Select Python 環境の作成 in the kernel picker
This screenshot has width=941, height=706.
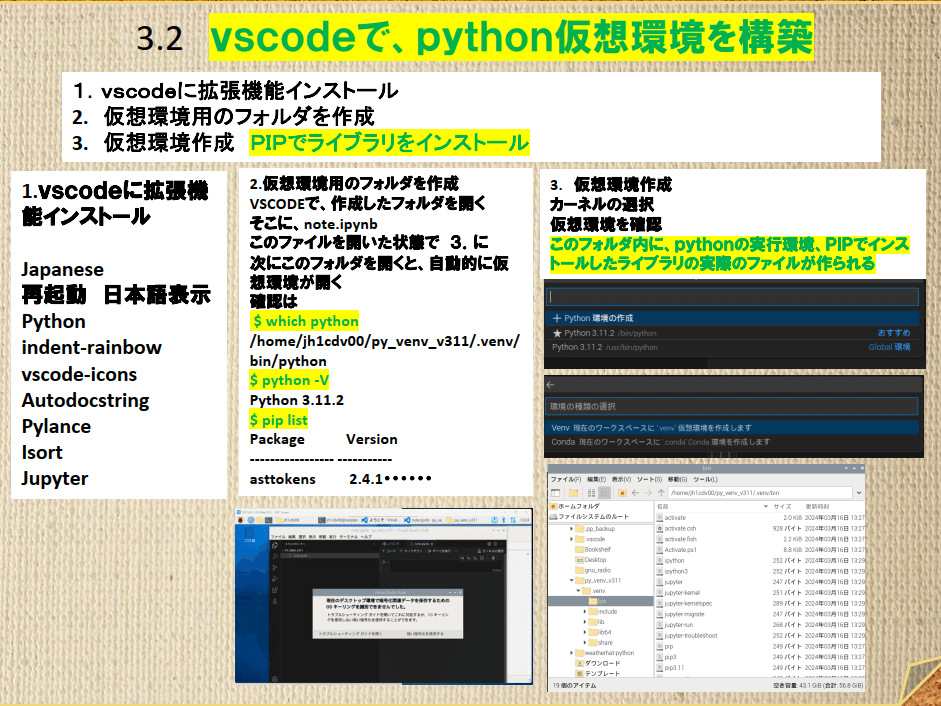click(732, 318)
